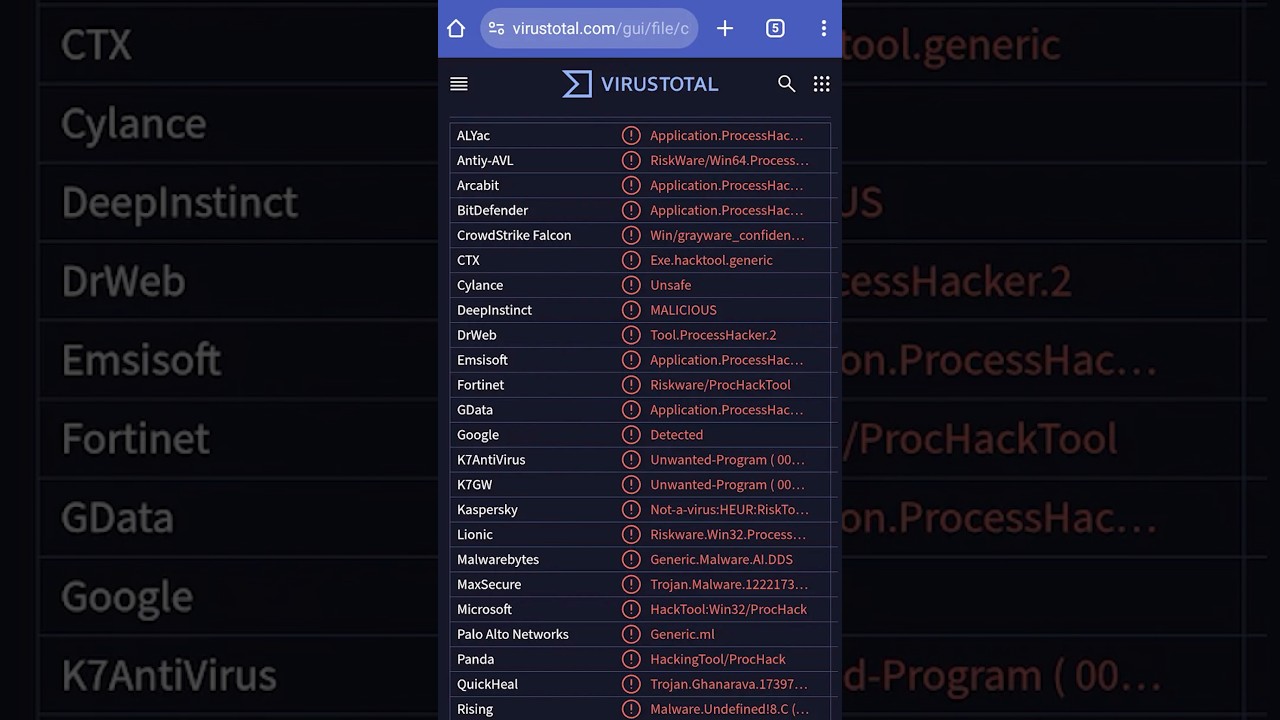Click the alert icon in Emsisoft row

coord(631,360)
